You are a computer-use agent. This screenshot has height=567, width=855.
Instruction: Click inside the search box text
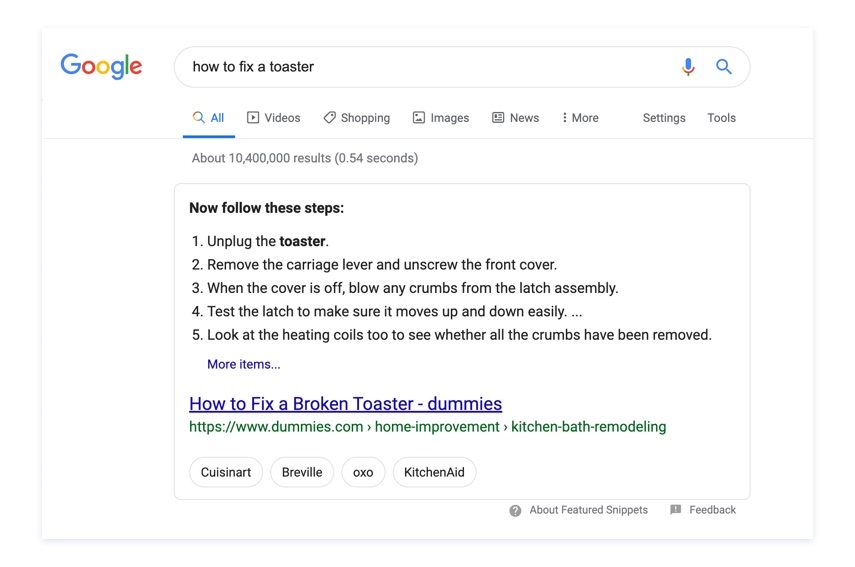coord(253,67)
